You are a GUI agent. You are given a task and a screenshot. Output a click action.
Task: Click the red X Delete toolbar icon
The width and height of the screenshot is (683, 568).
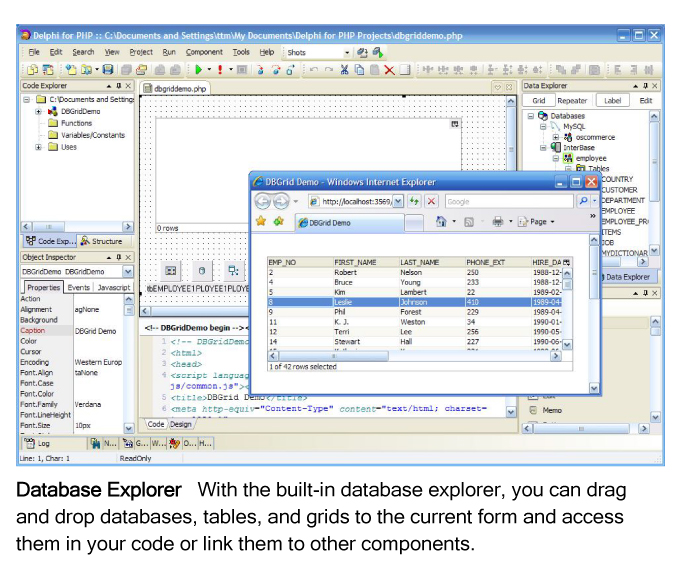[x=389, y=70]
